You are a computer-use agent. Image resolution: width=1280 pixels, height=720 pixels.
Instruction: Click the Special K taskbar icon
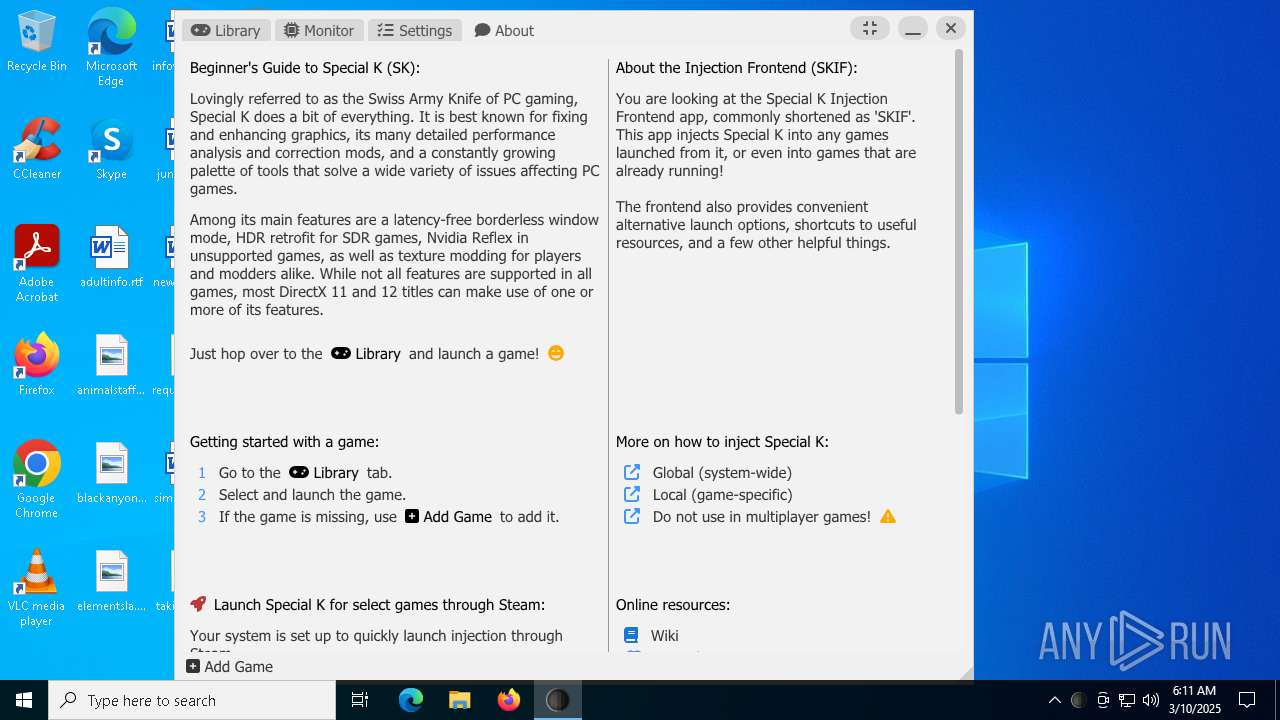click(x=558, y=700)
